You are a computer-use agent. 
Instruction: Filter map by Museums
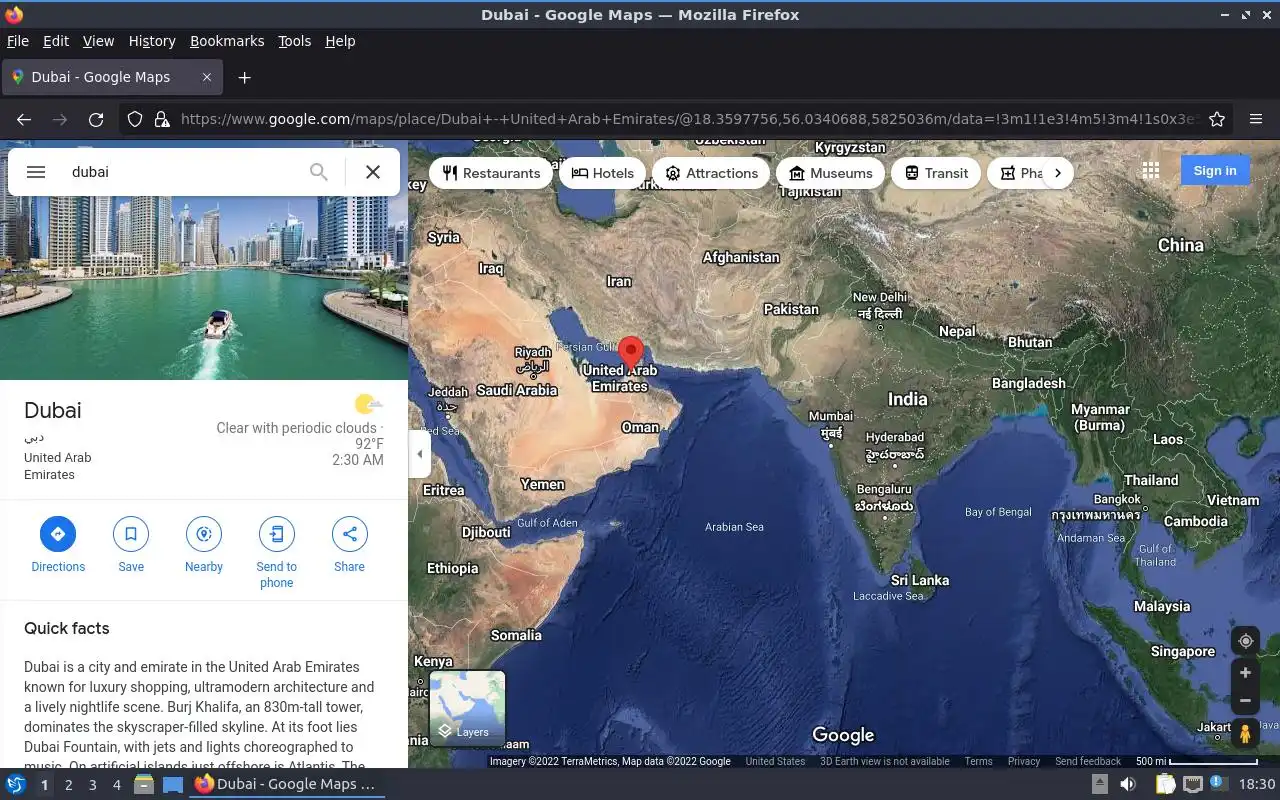pyautogui.click(x=830, y=173)
